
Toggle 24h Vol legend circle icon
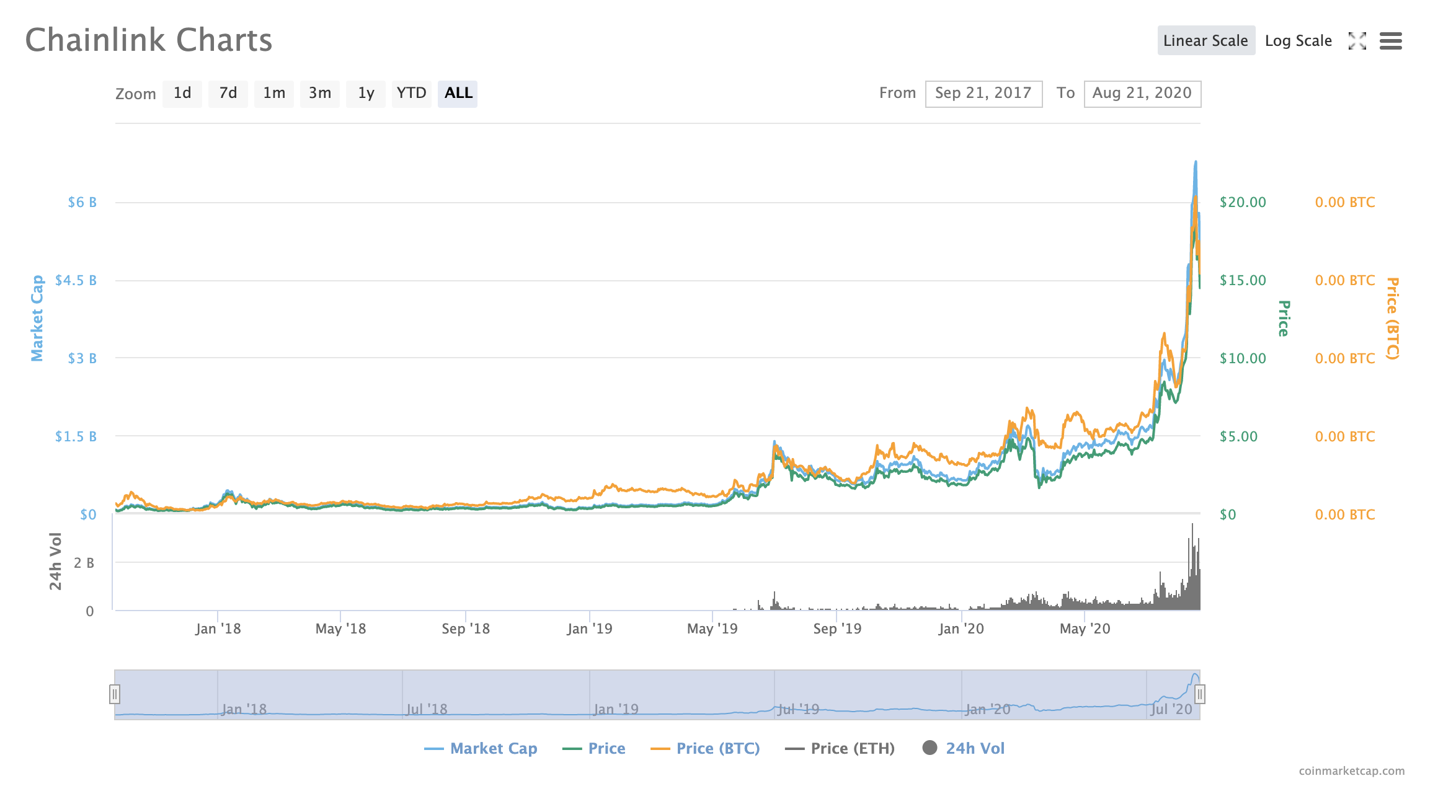(930, 748)
